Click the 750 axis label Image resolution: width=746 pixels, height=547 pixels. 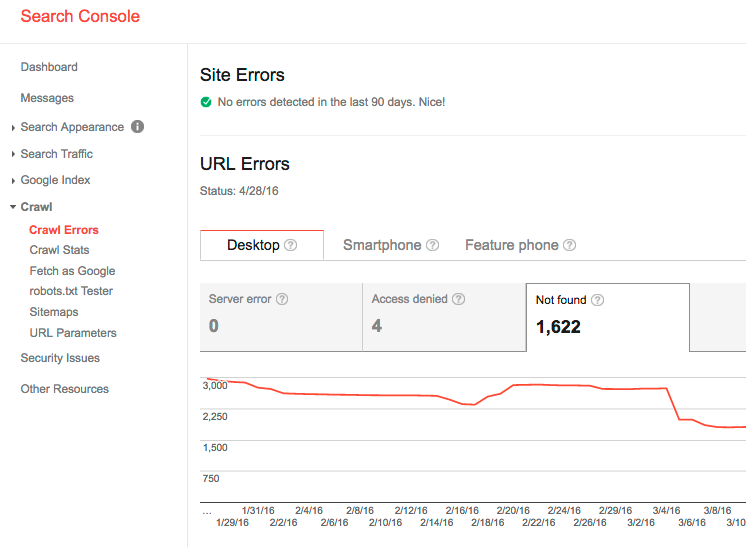click(x=211, y=479)
